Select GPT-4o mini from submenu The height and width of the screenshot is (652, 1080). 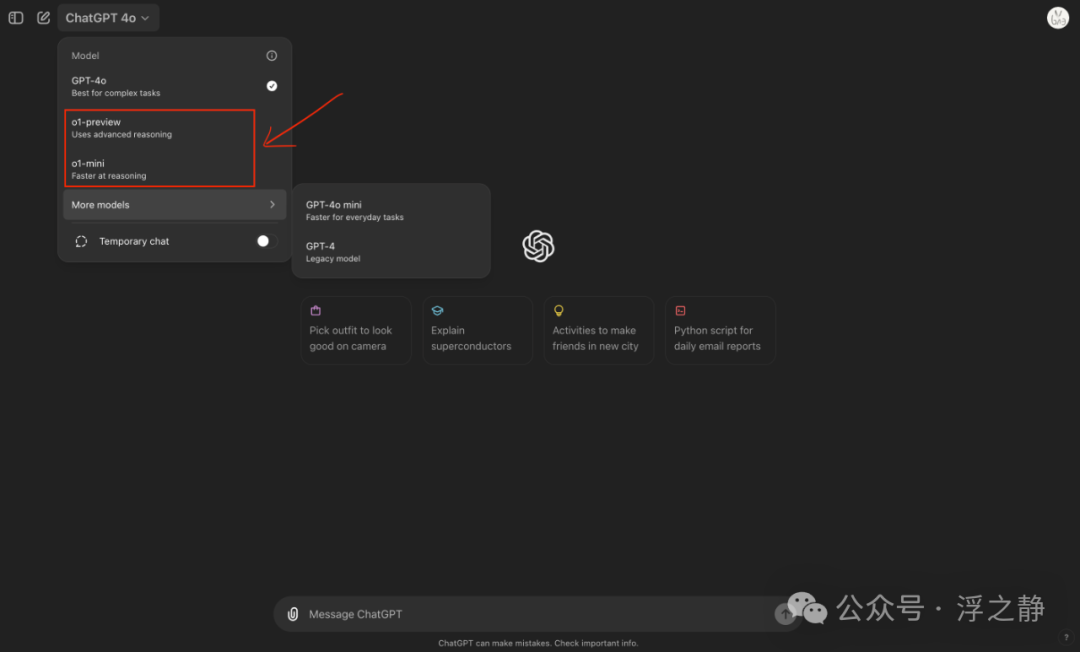click(391, 211)
